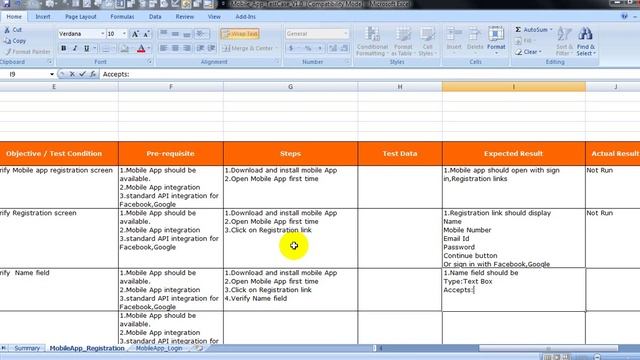This screenshot has height=360, width=640.
Task: Apply percent style format
Action: [308, 48]
